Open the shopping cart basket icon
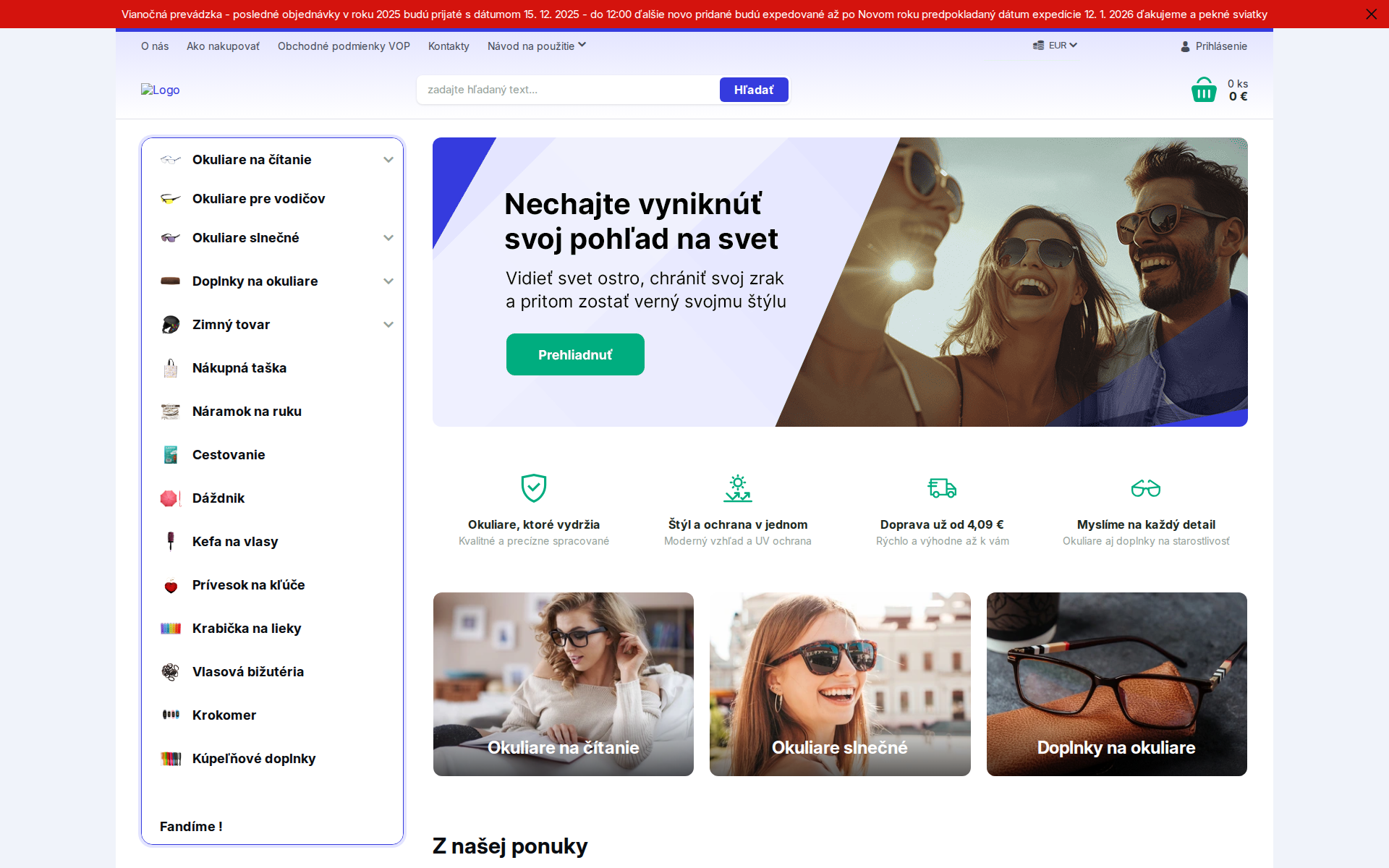1389x868 pixels. click(x=1202, y=89)
